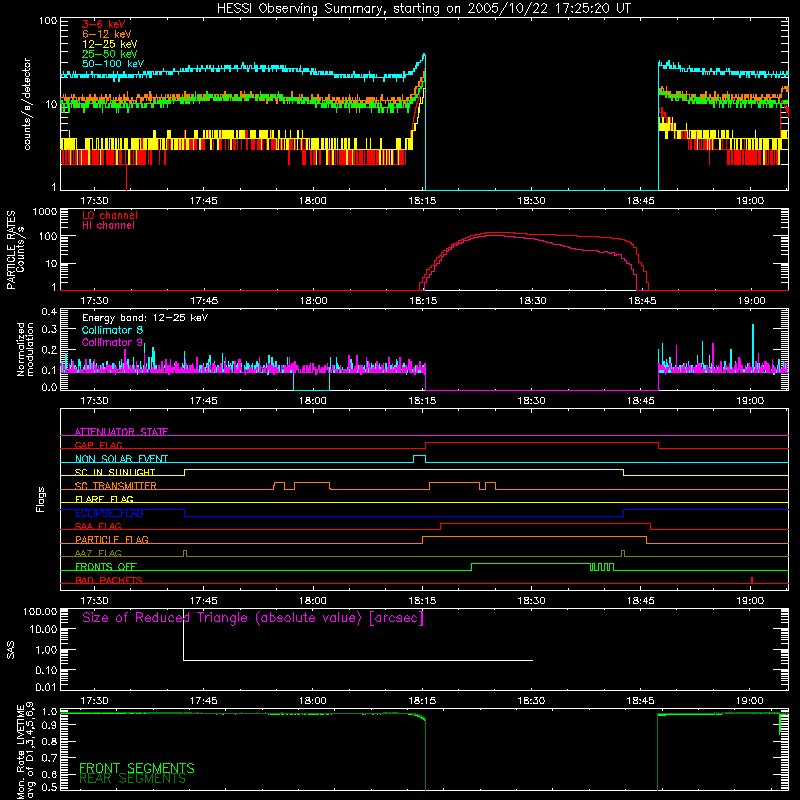
Task: Click the HESSI Observing Summary title text
Action: click(424, 9)
